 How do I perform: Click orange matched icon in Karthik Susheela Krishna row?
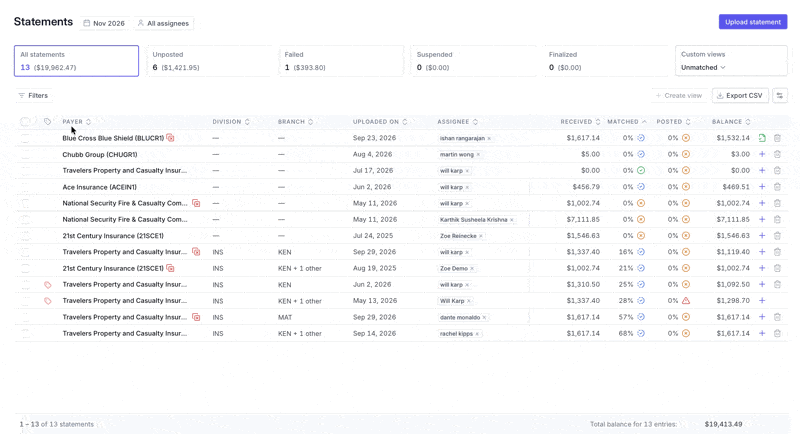(x=641, y=219)
